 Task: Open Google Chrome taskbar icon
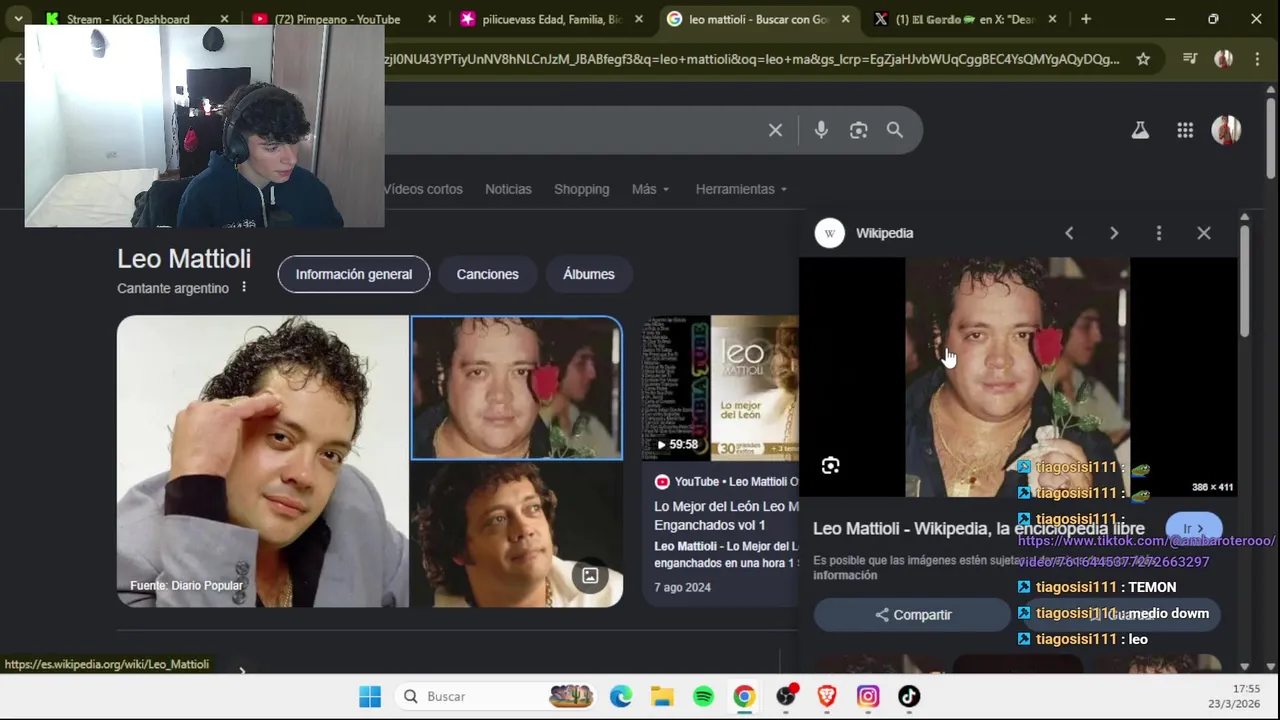(744, 696)
